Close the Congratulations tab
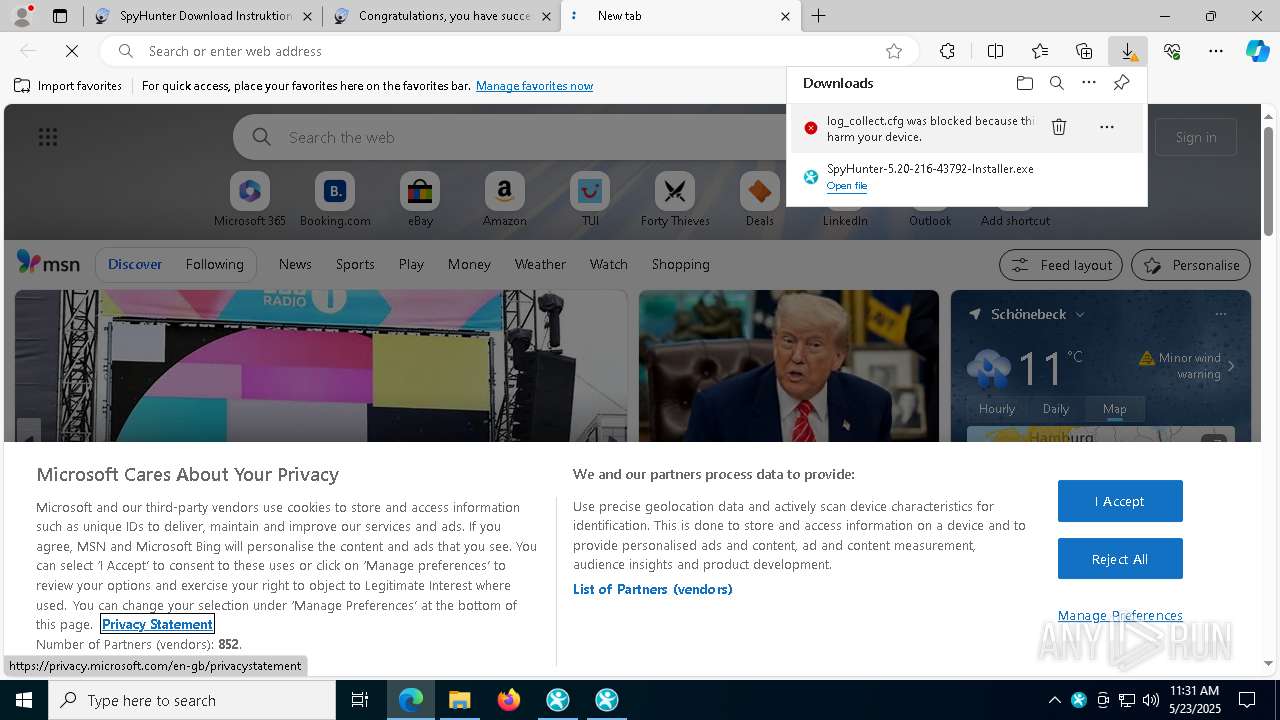 (546, 16)
